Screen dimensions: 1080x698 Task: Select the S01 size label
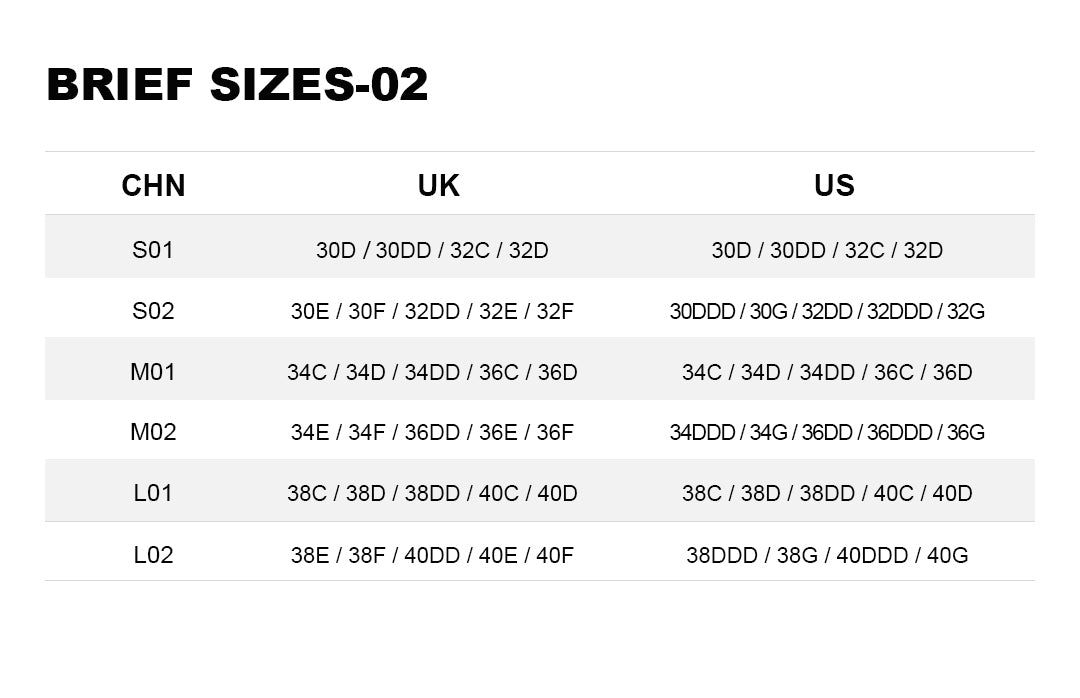point(153,249)
